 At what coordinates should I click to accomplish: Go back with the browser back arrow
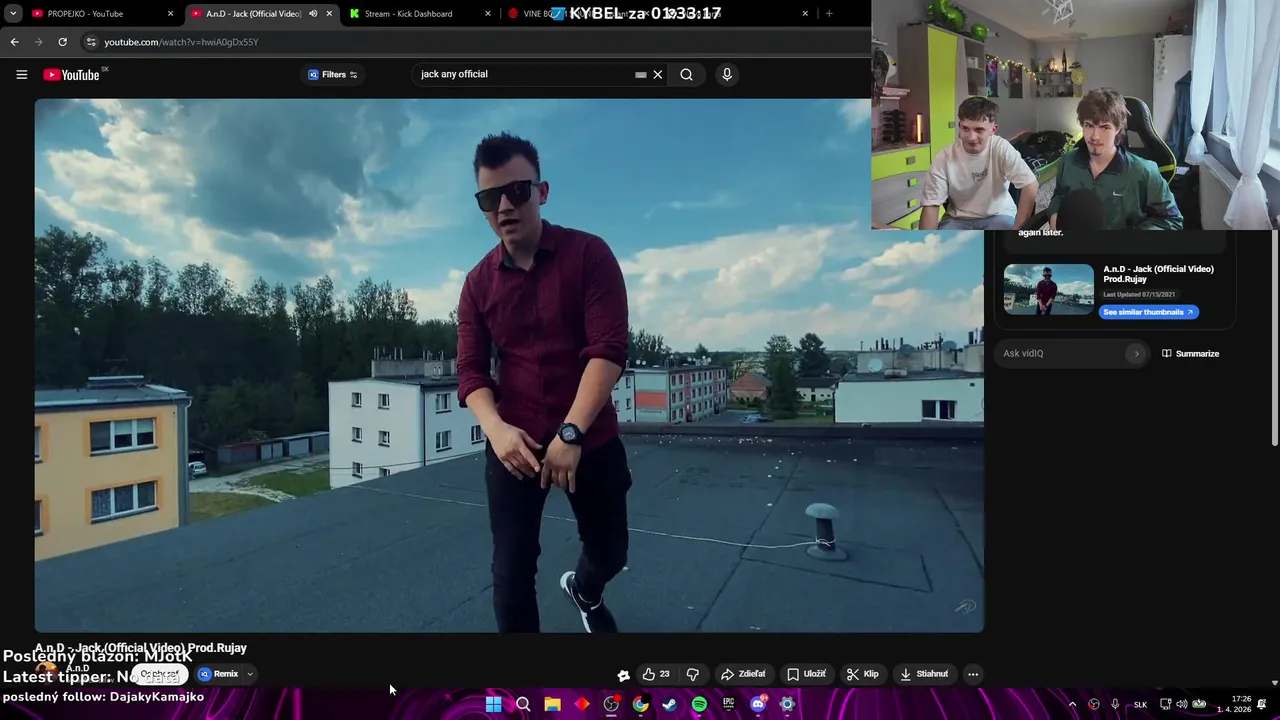[x=14, y=42]
